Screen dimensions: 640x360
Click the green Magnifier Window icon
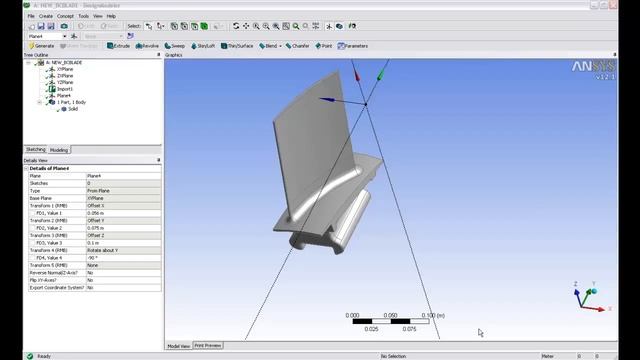tap(296, 26)
